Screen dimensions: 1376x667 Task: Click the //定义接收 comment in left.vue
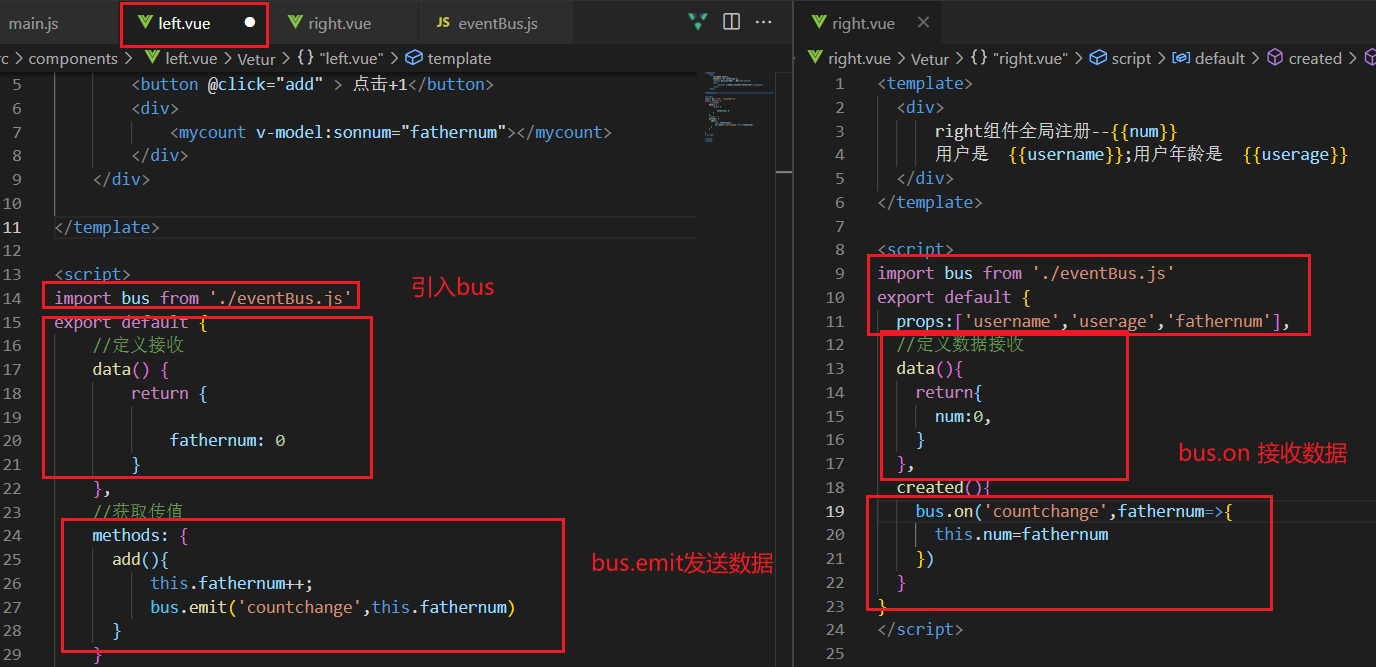tap(138, 345)
